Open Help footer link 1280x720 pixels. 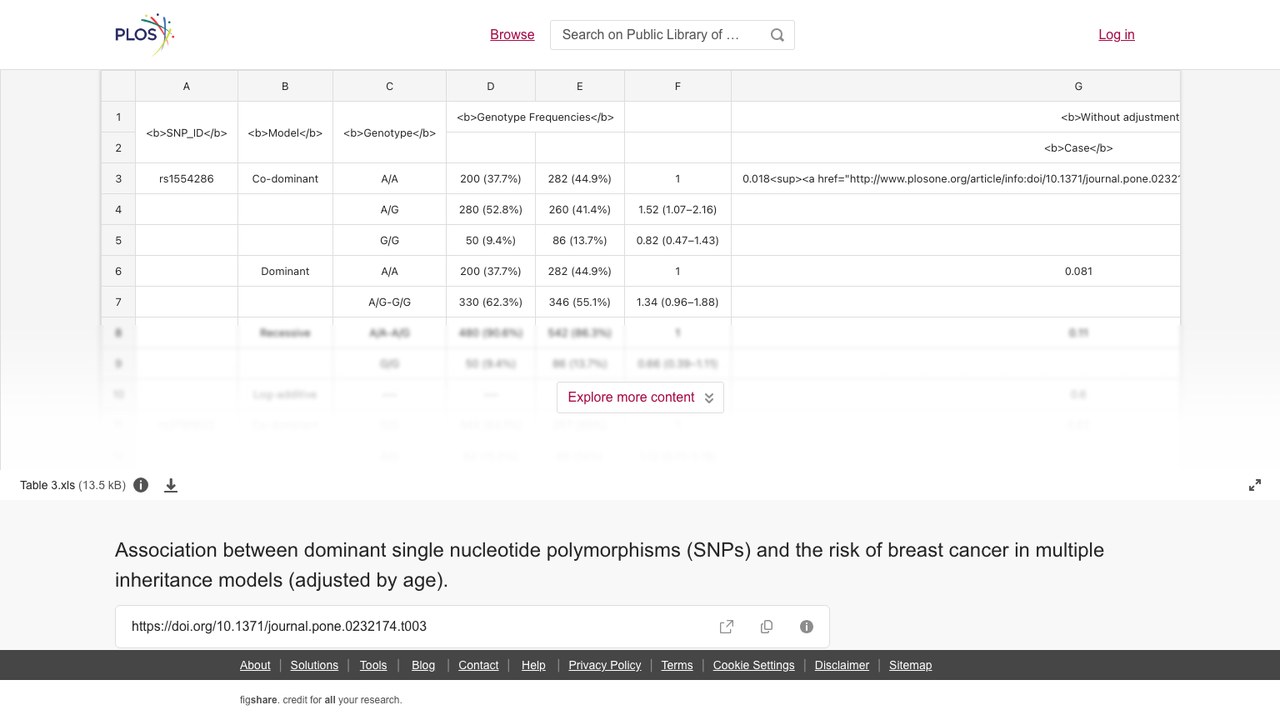[x=534, y=665]
